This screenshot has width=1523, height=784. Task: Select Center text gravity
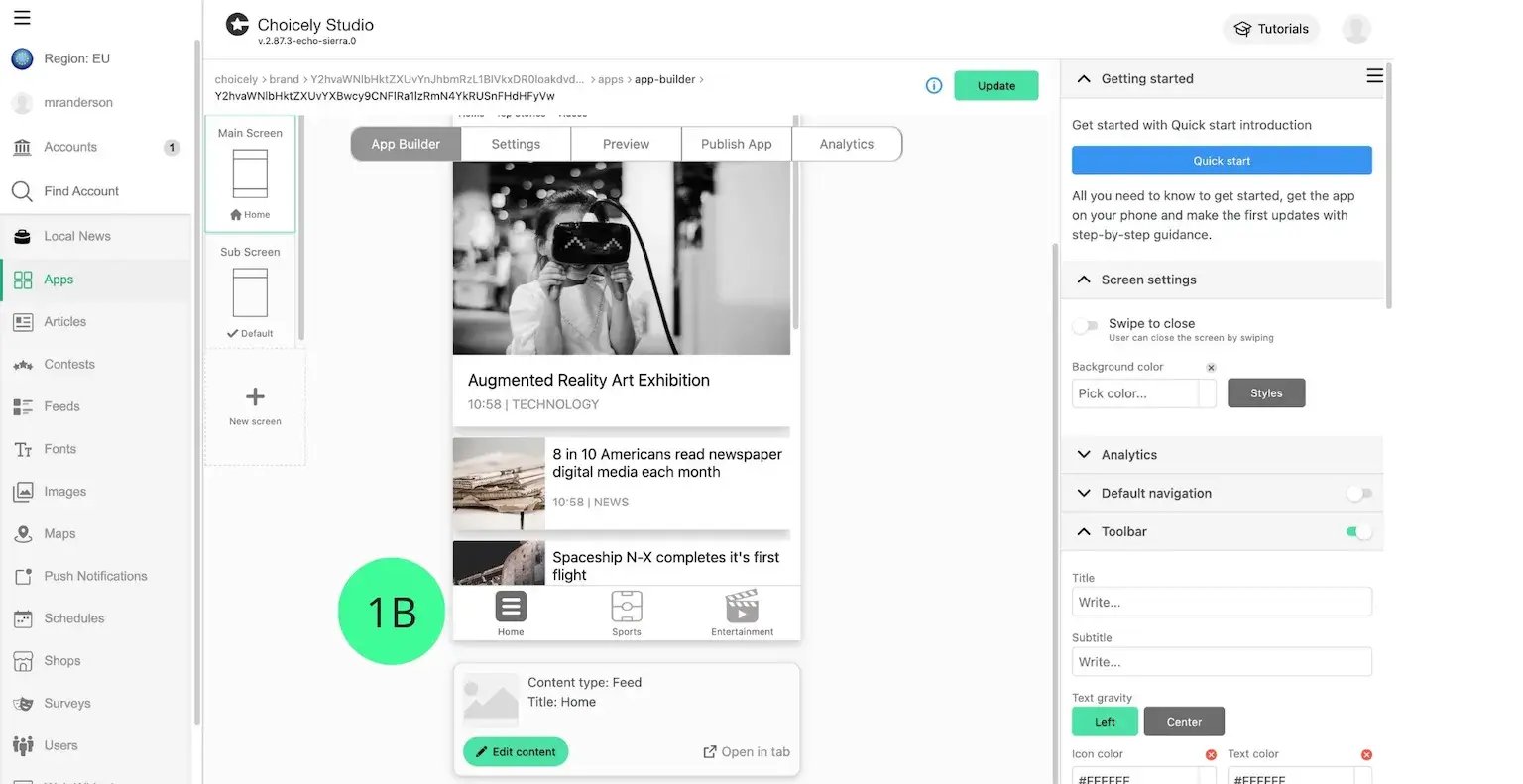1184,722
